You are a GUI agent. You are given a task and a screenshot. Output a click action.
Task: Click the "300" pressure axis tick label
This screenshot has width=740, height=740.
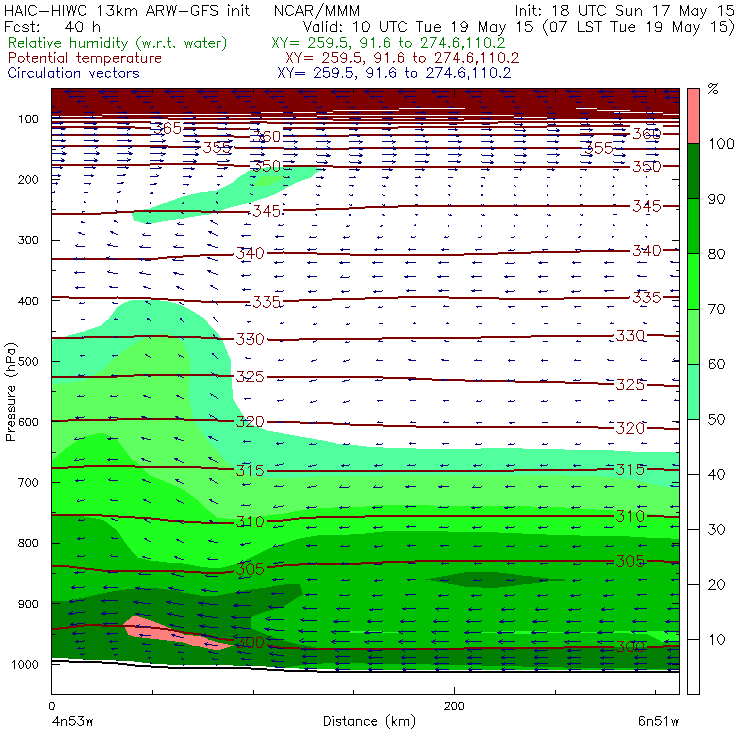pyautogui.click(x=28, y=240)
